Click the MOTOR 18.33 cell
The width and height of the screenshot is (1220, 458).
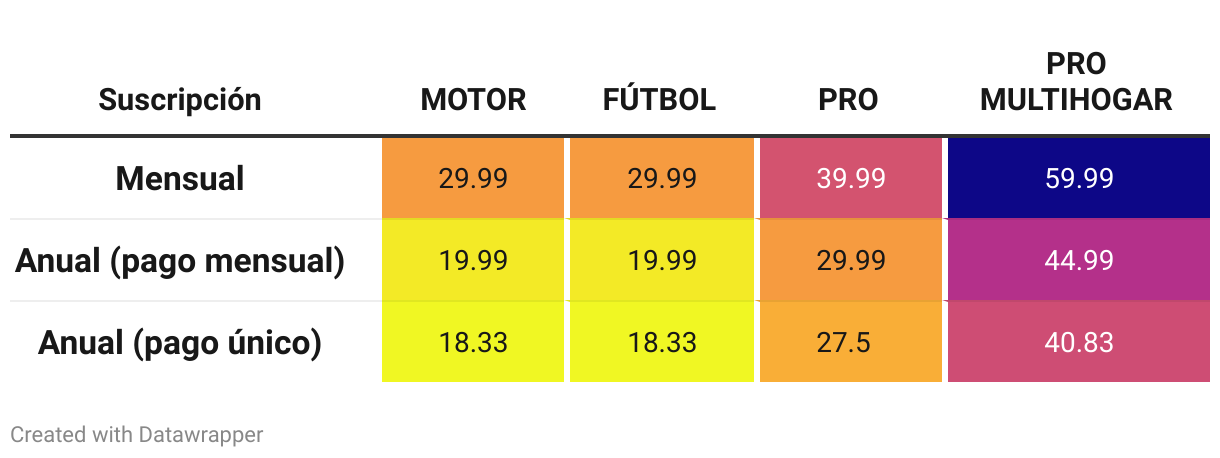(x=473, y=342)
